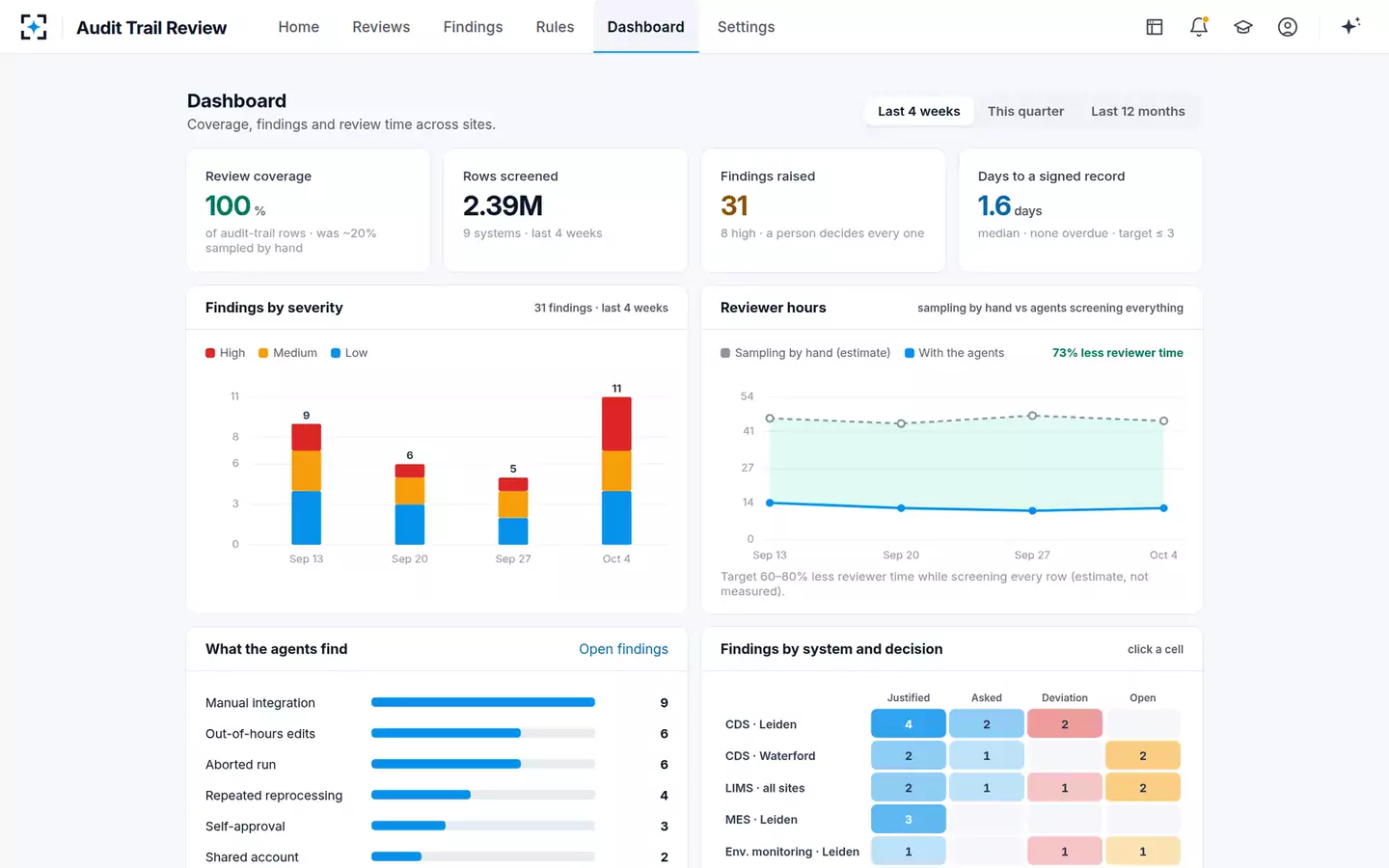Select the CDS · Waterford Open cell
Viewport: 1389px width, 868px height.
[x=1143, y=756]
